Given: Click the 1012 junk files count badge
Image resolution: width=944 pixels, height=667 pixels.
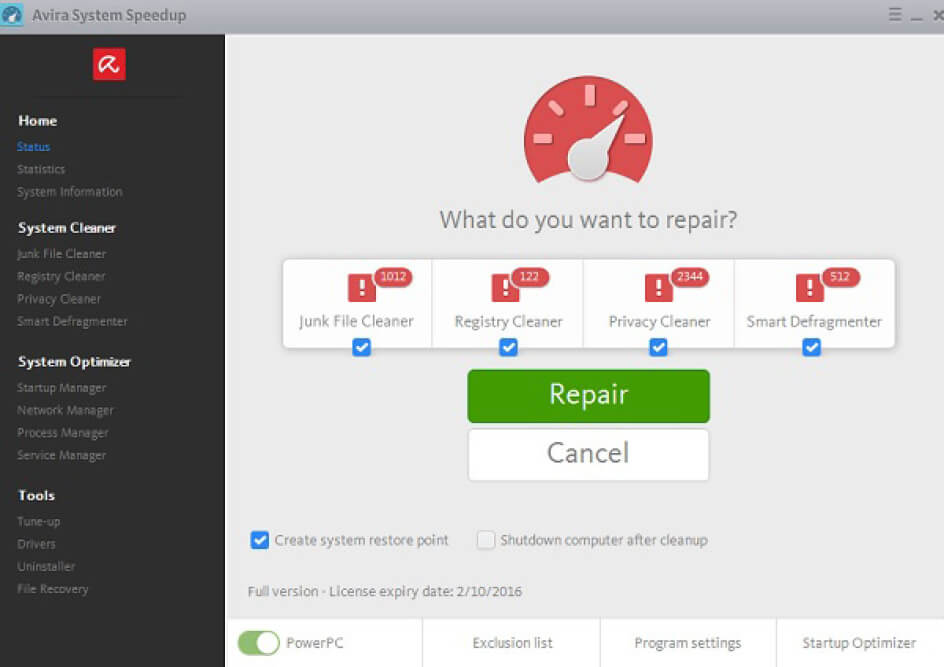Looking at the screenshot, I should [x=393, y=276].
